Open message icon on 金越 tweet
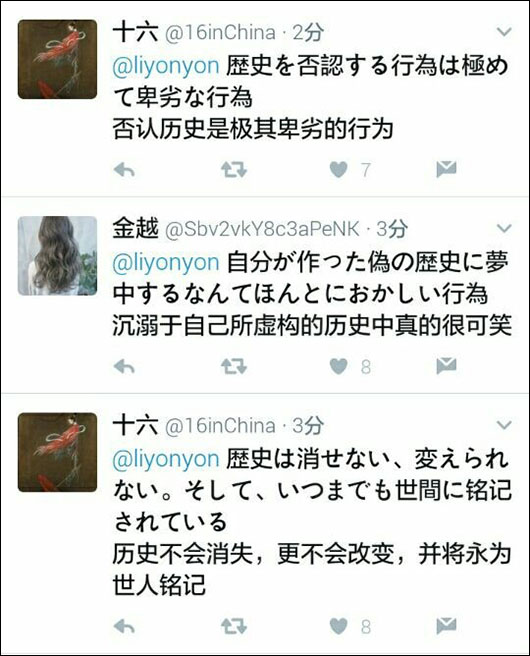Image resolution: width=530 pixels, height=656 pixels. (446, 365)
